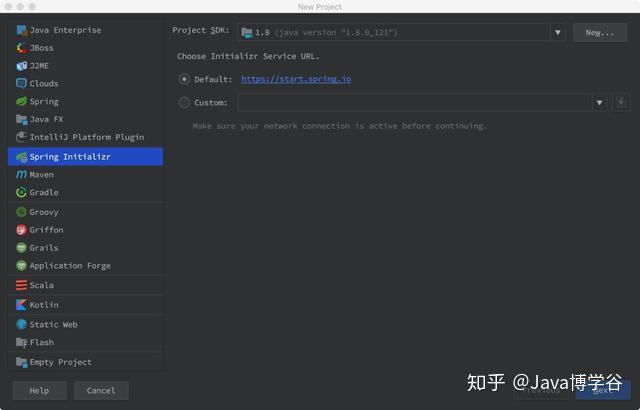640x410 pixels.
Task: Click the Empty Project folder icon
Action: [22, 362]
